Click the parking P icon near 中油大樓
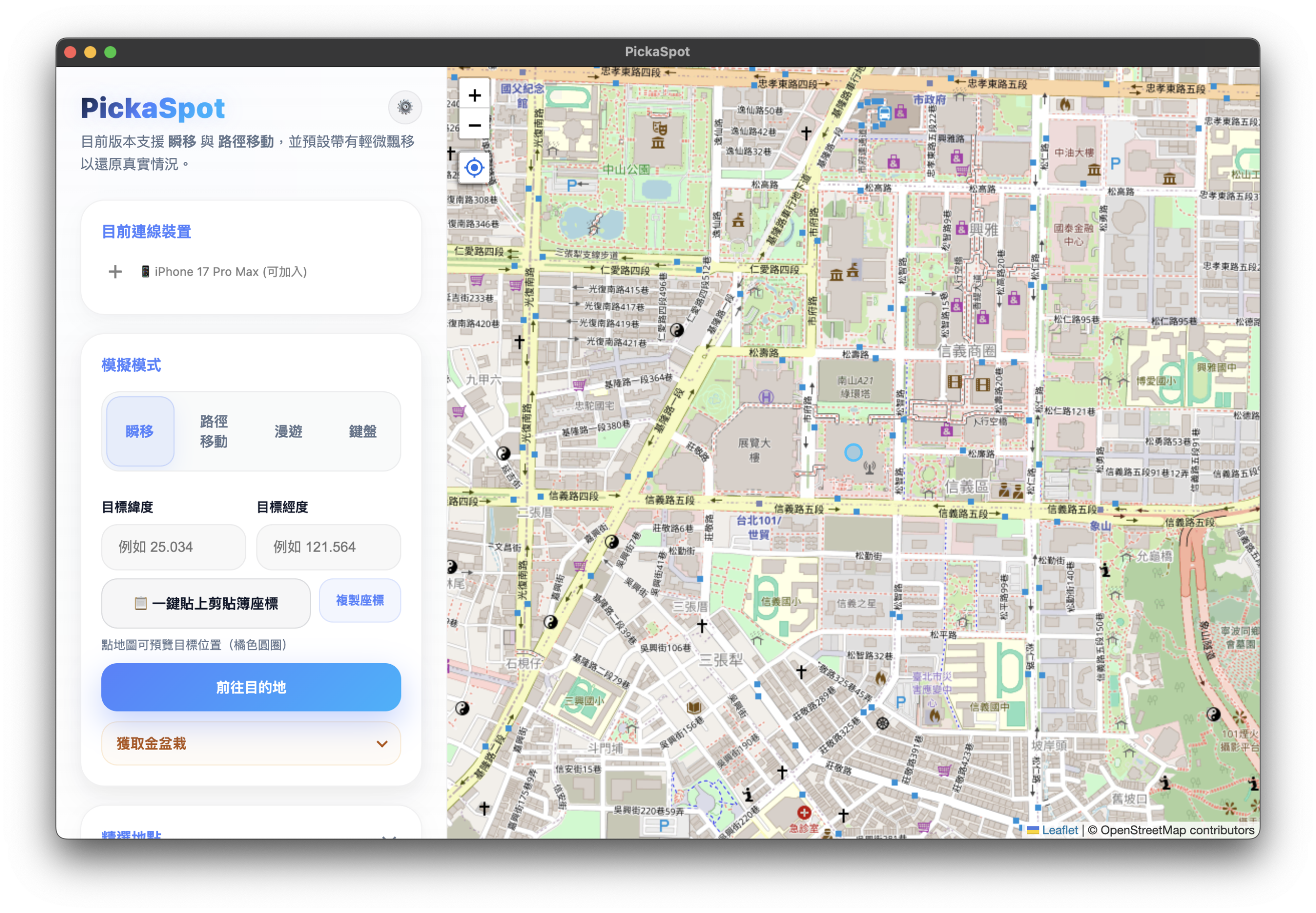Viewport: 1316px width, 913px height. point(1114,163)
